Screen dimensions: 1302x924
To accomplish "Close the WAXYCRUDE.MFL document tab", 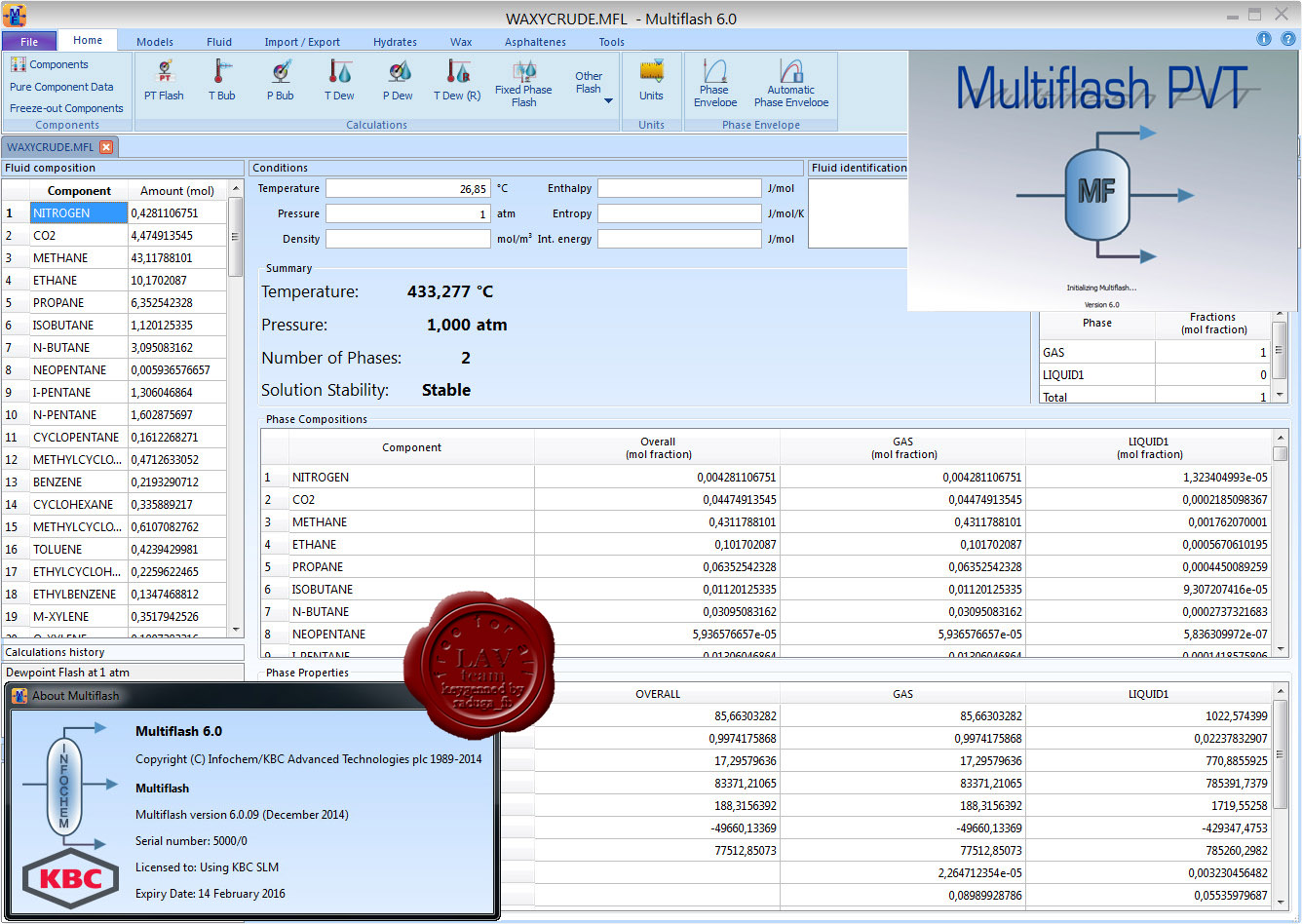I will tap(106, 147).
